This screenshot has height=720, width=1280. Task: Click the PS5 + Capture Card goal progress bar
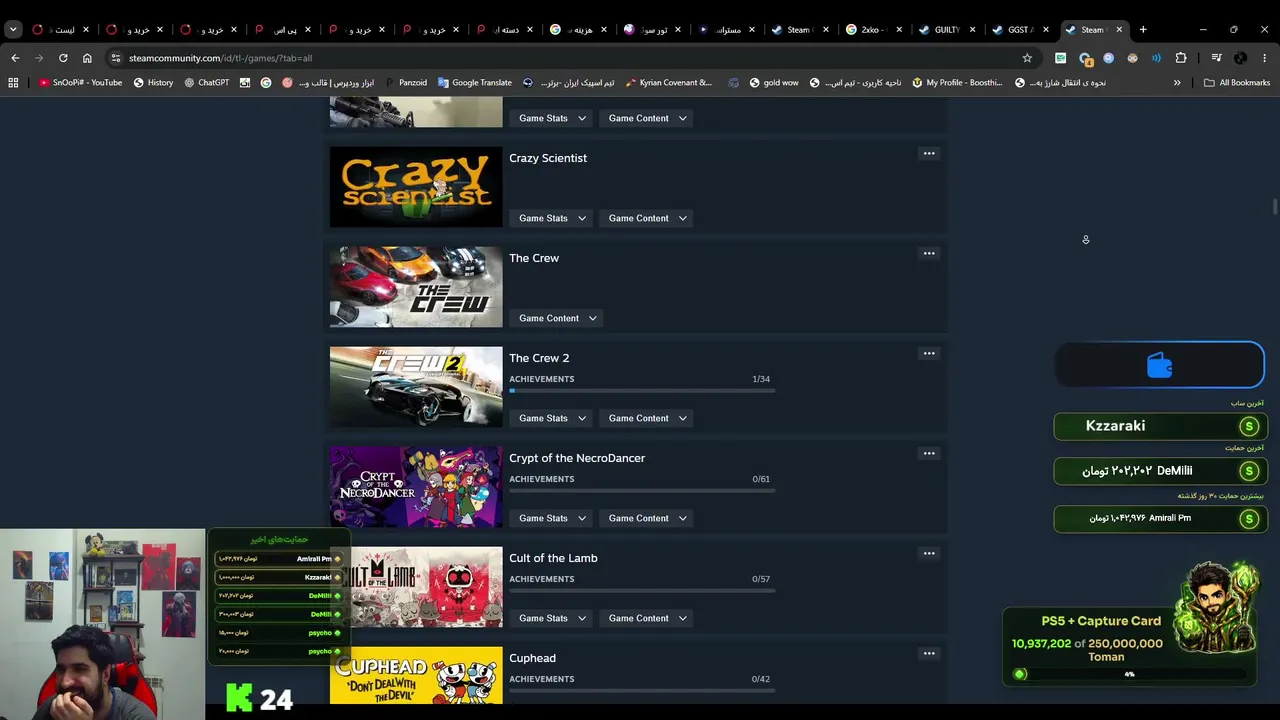pyautogui.click(x=1129, y=674)
